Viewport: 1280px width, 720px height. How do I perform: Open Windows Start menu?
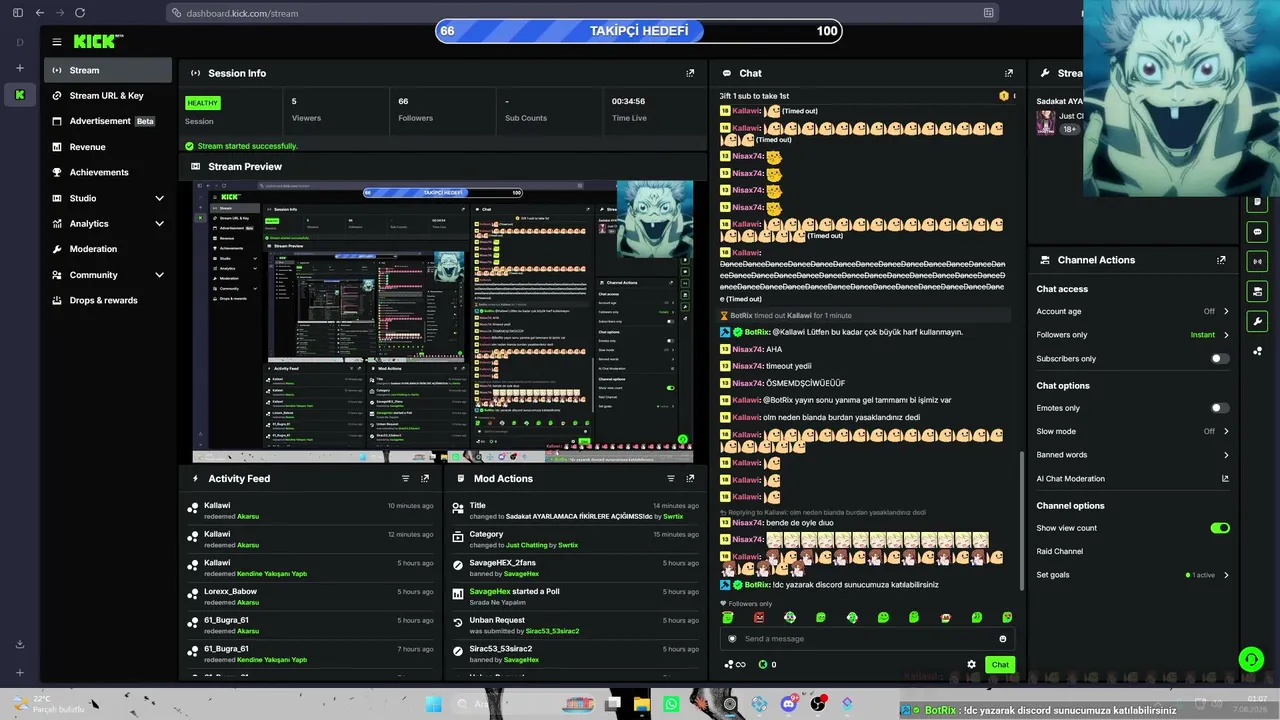tap(433, 704)
